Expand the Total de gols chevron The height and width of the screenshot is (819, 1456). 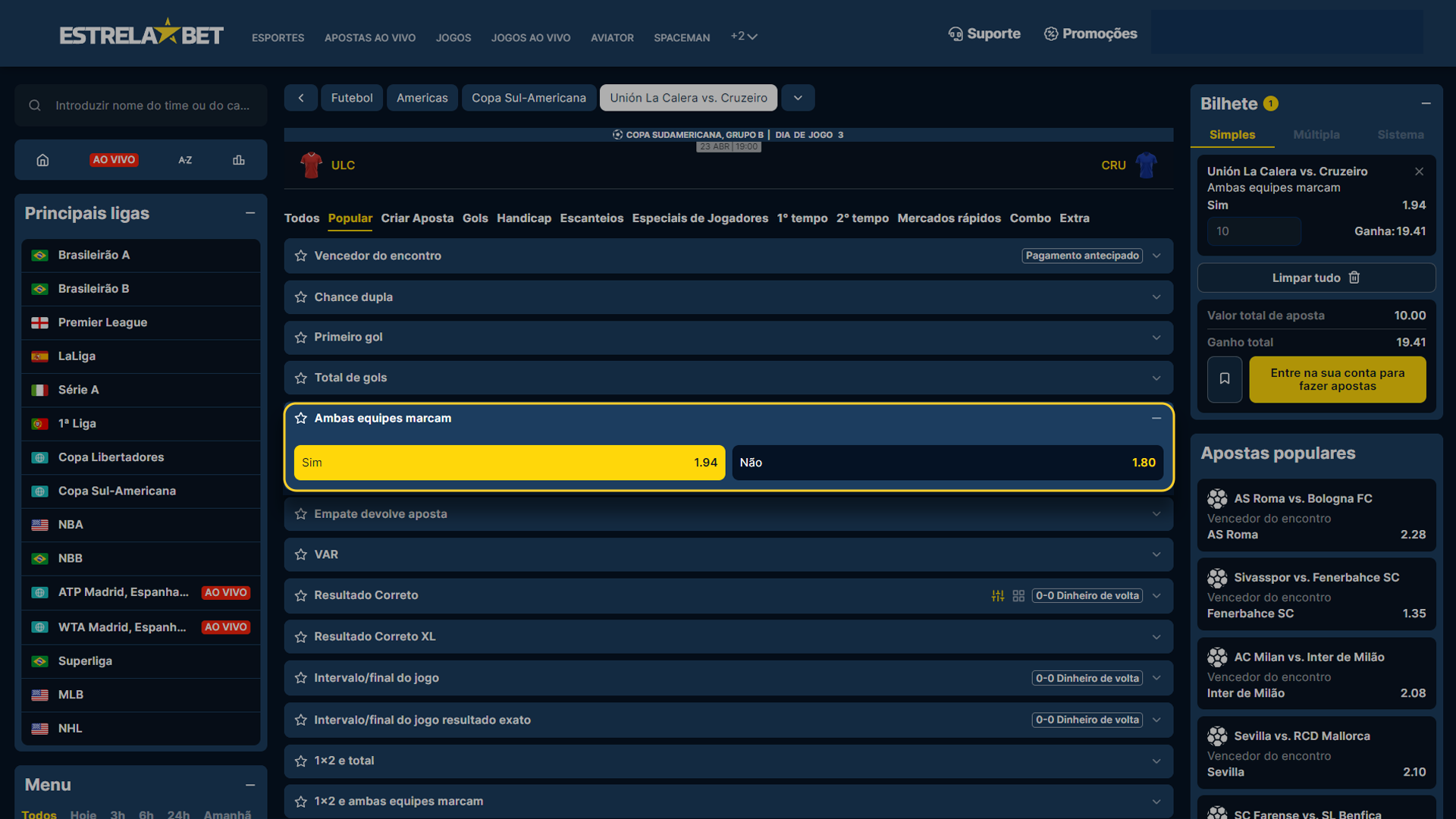tap(1156, 378)
